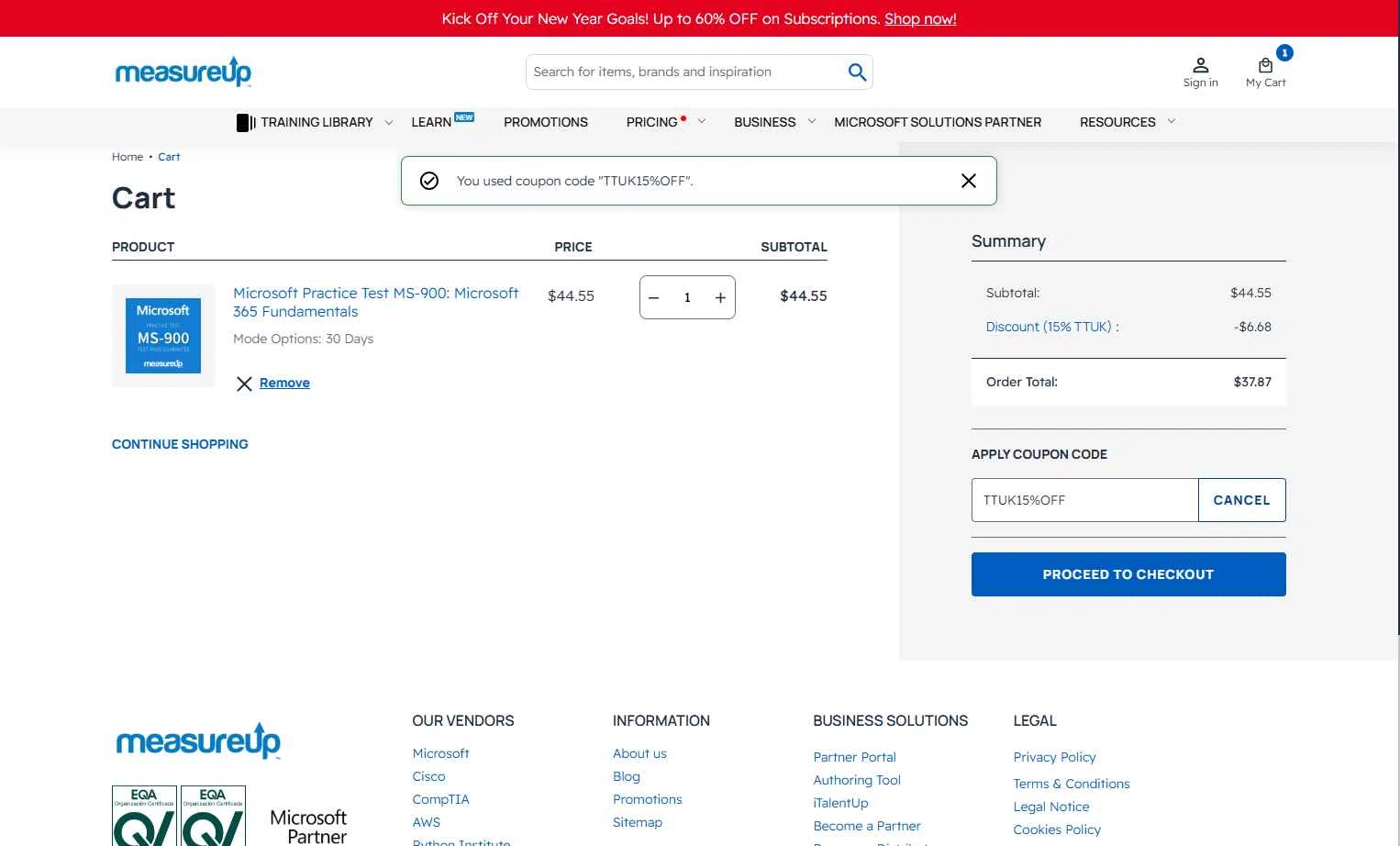Expand the Pricing menu chevron
This screenshot has height=846, width=1400.
pyautogui.click(x=702, y=121)
